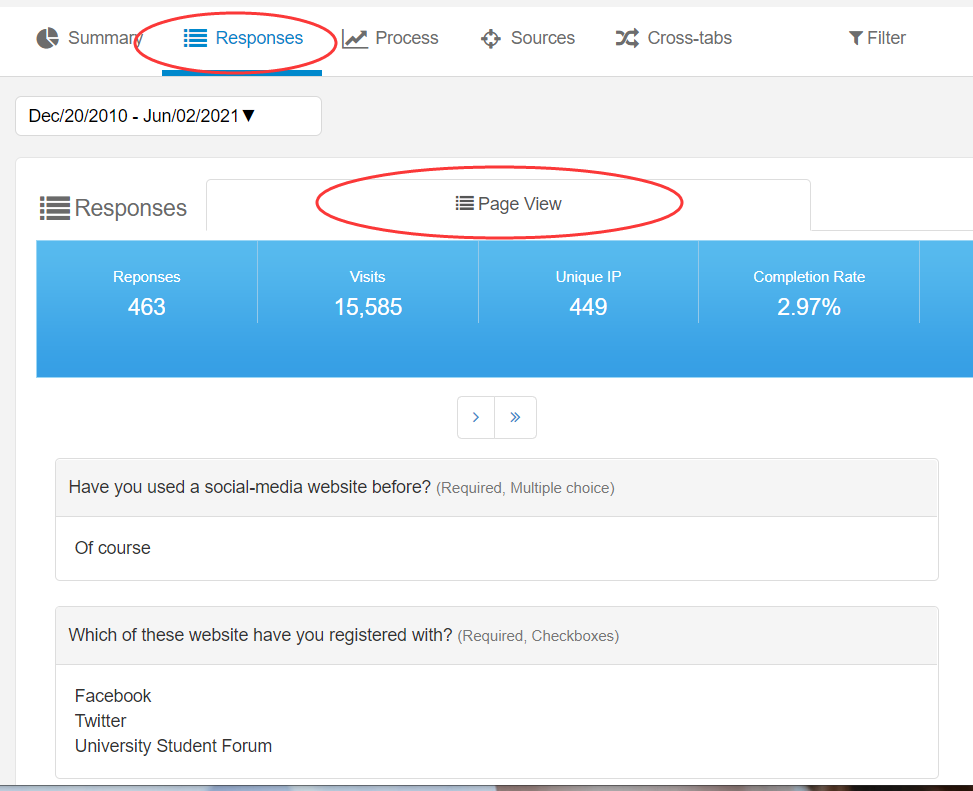973x791 pixels.
Task: Click the funnel Filter icon
Action: pyautogui.click(x=855, y=38)
